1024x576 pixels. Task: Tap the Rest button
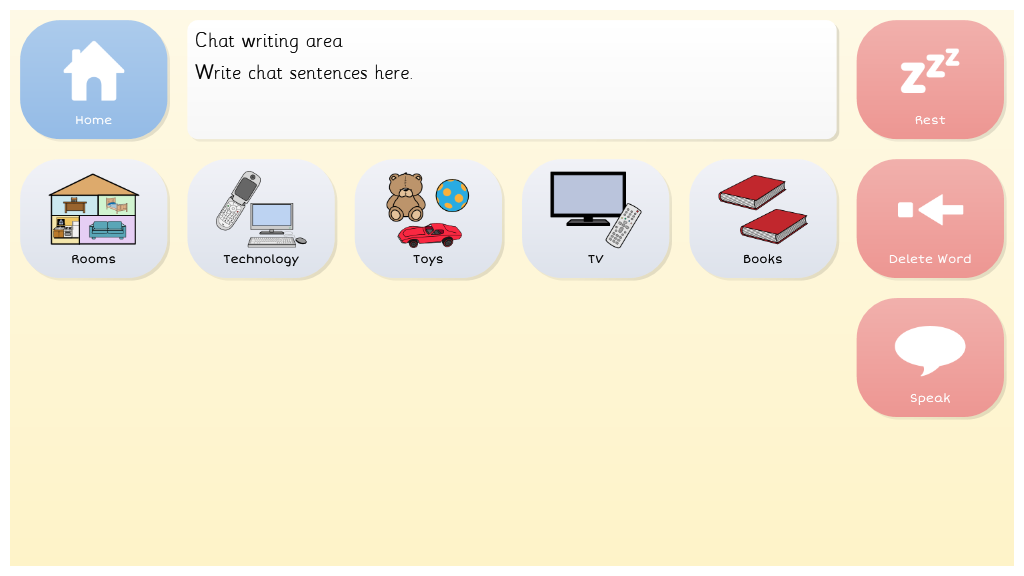pos(930,80)
